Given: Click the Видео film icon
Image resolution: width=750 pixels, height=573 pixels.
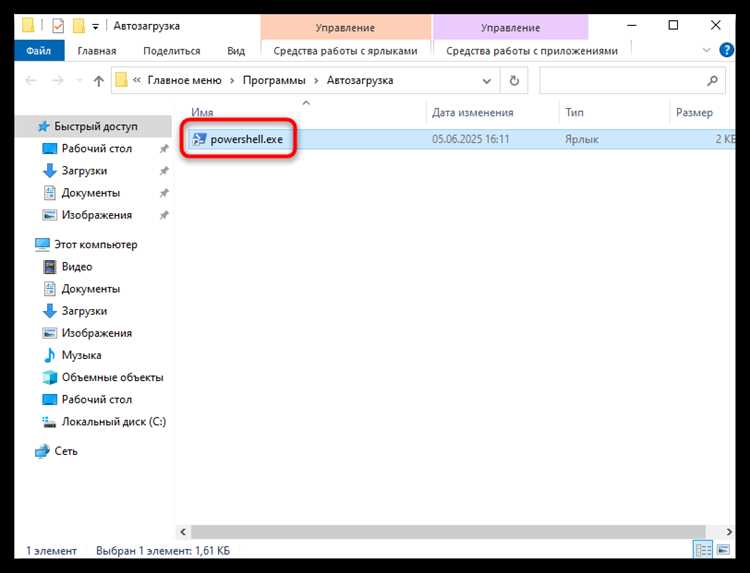Looking at the screenshot, I should (x=50, y=267).
